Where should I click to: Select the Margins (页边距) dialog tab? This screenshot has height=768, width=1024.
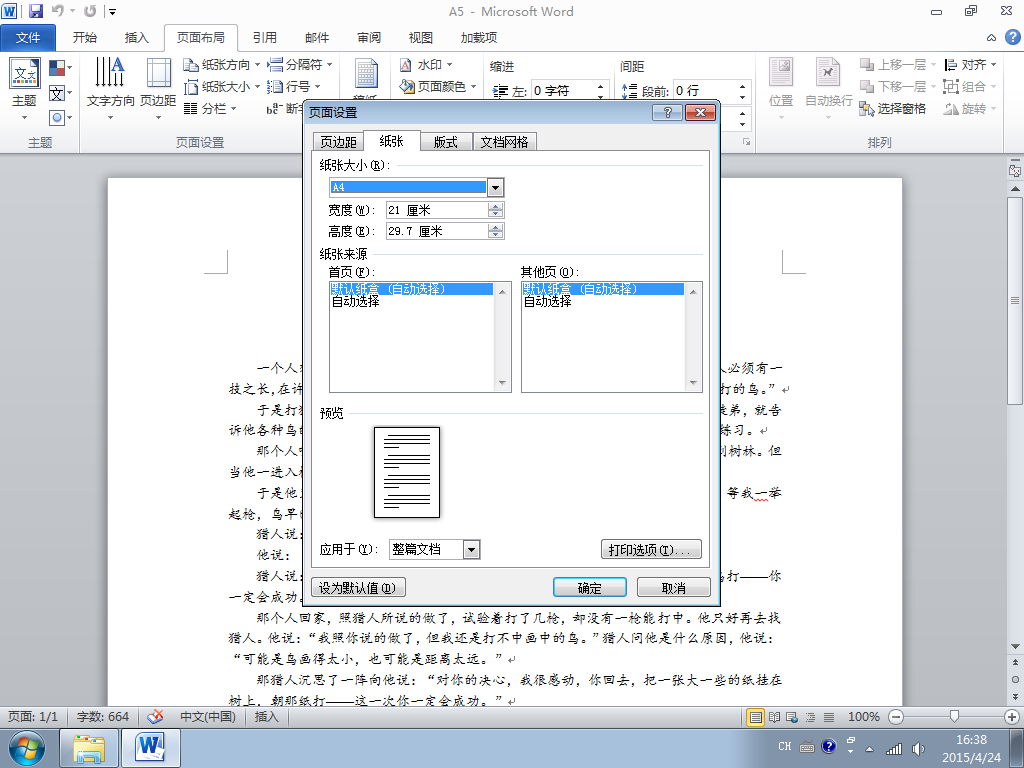[x=338, y=142]
